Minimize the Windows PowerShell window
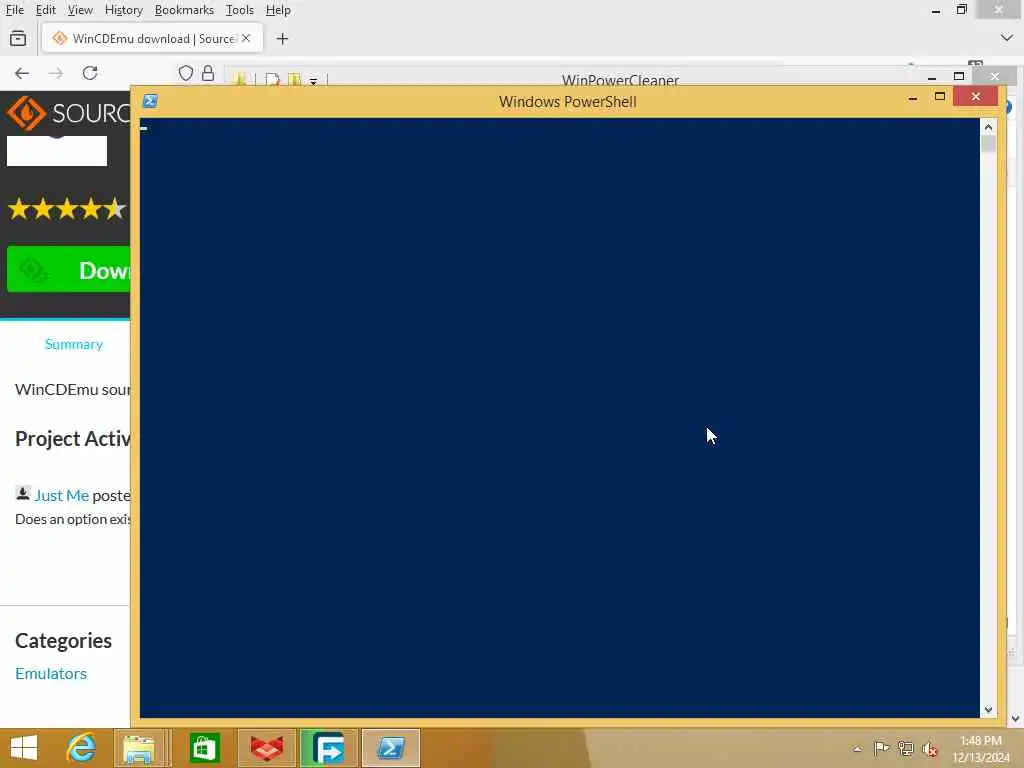 913,97
